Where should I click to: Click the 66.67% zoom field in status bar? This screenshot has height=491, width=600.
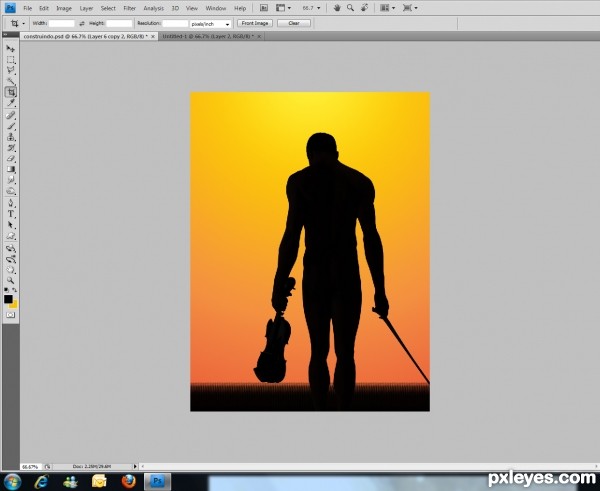[30, 467]
